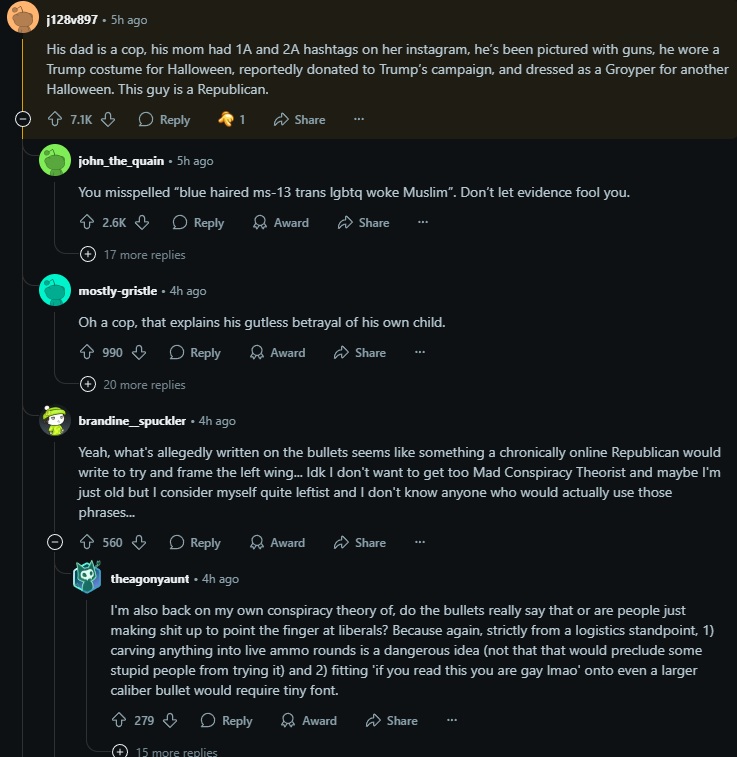Screen dimensions: 737x757
Task: Upvote theagonyaunt's comment
Action: point(119,720)
